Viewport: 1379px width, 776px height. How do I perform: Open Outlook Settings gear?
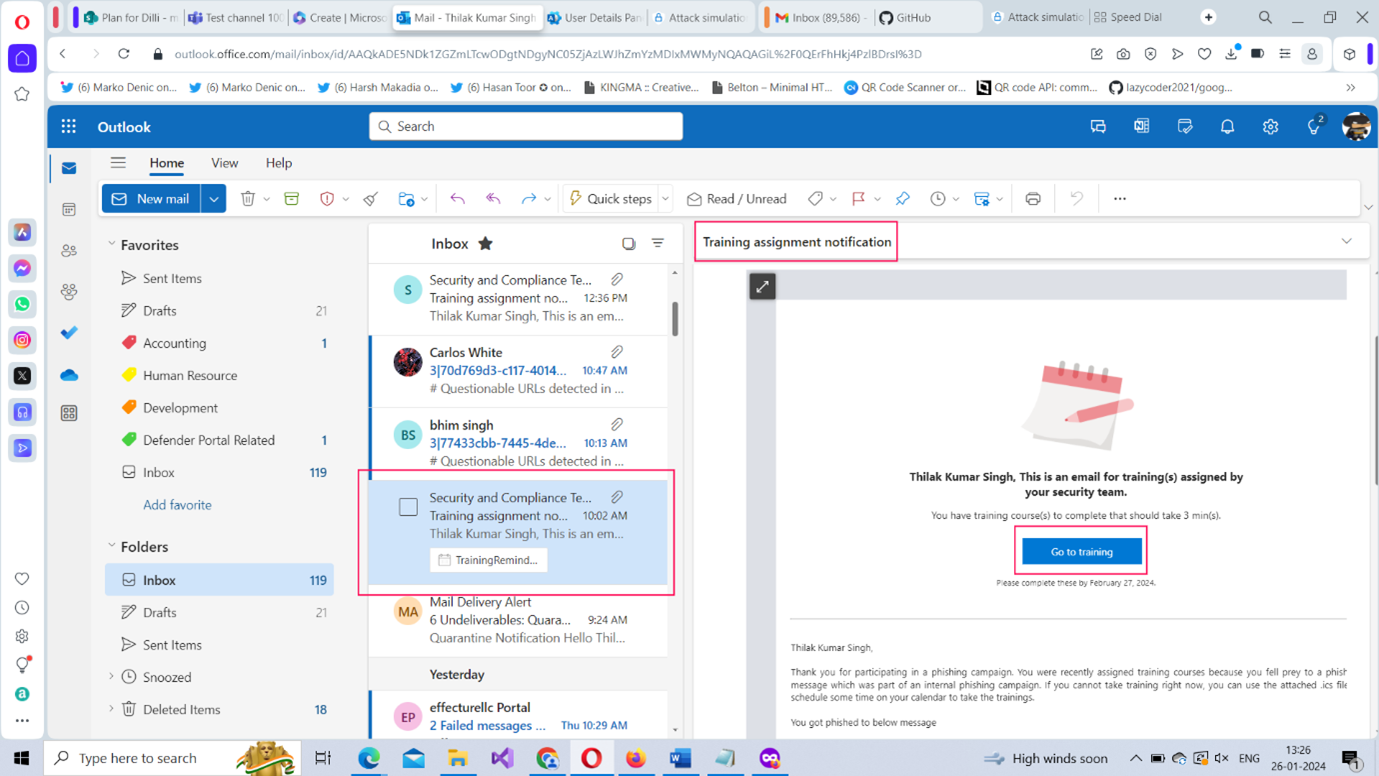coord(1270,127)
